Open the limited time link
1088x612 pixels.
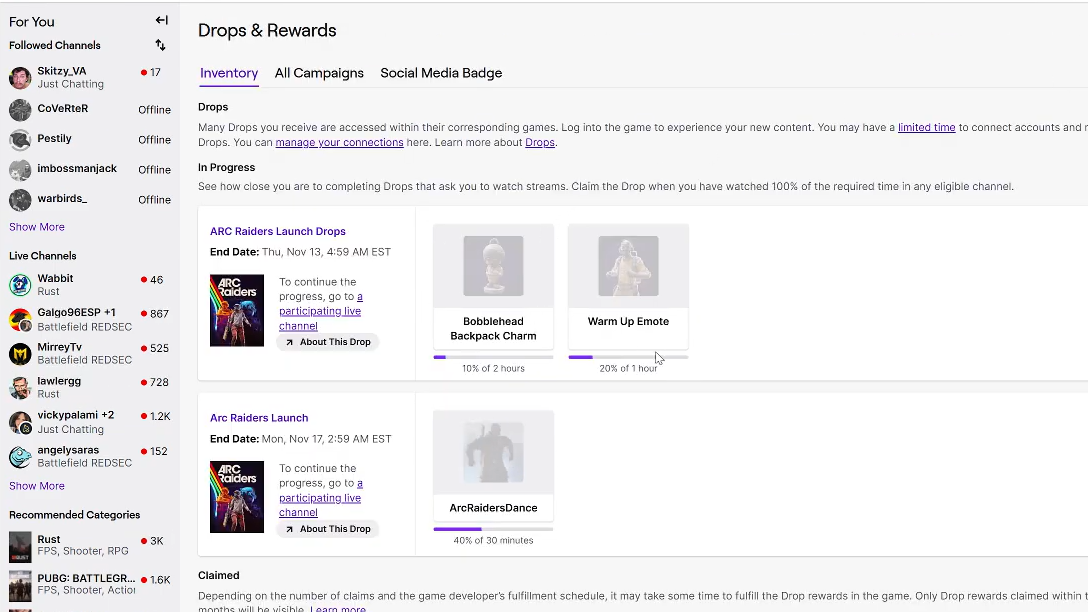[x=926, y=128]
